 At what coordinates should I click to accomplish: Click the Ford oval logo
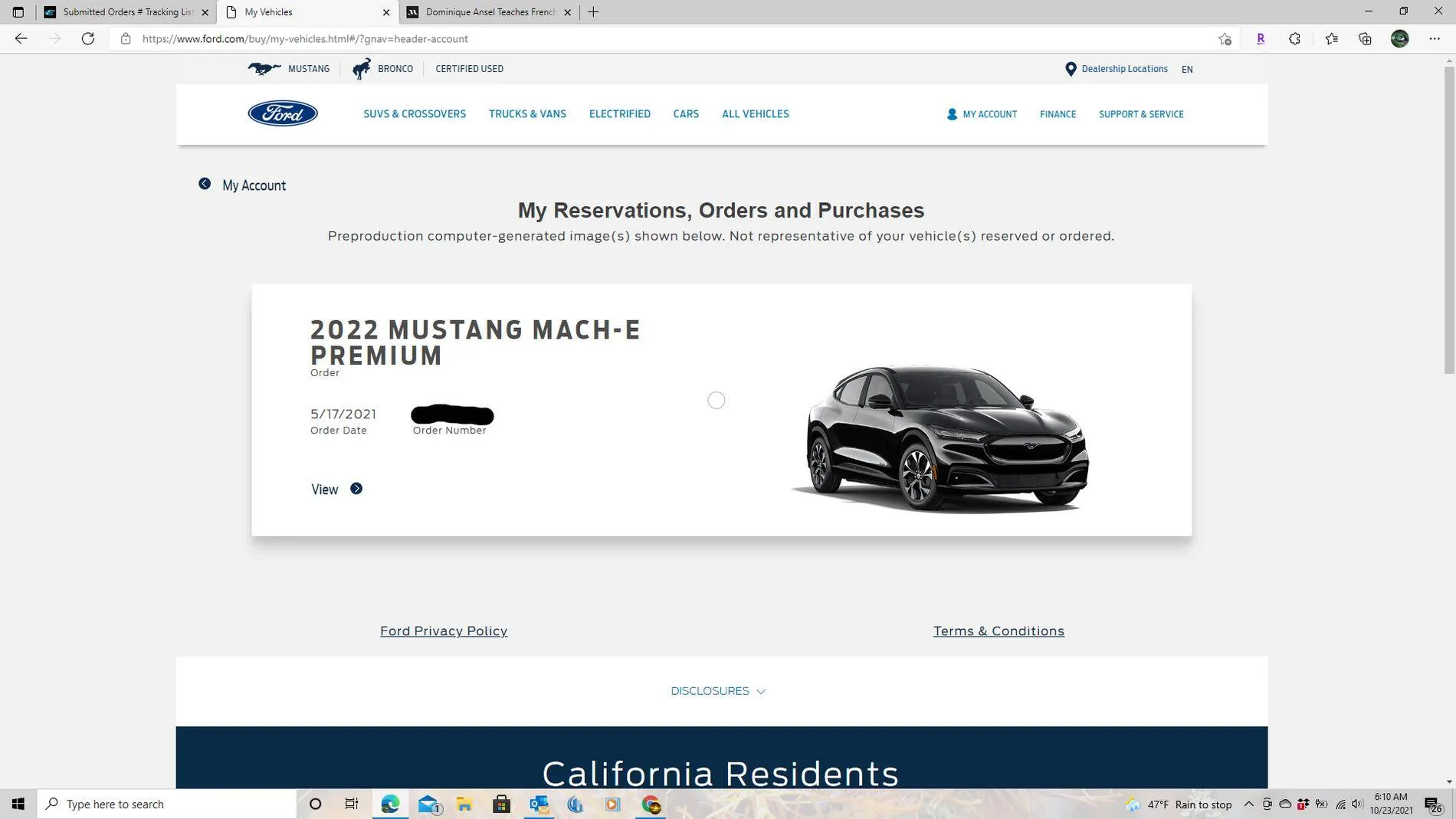pos(282,113)
